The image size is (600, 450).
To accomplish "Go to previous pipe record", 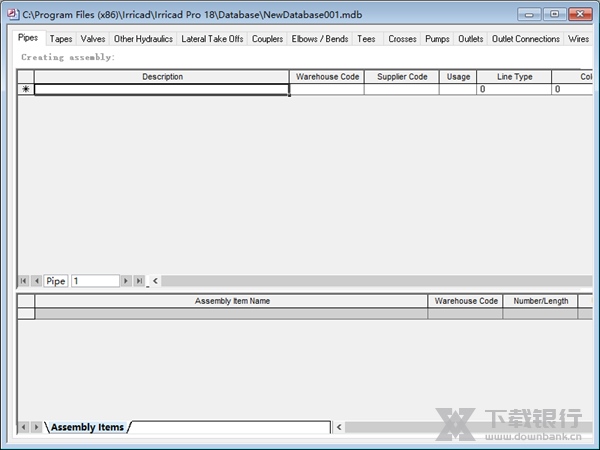I will pyautogui.click(x=36, y=281).
